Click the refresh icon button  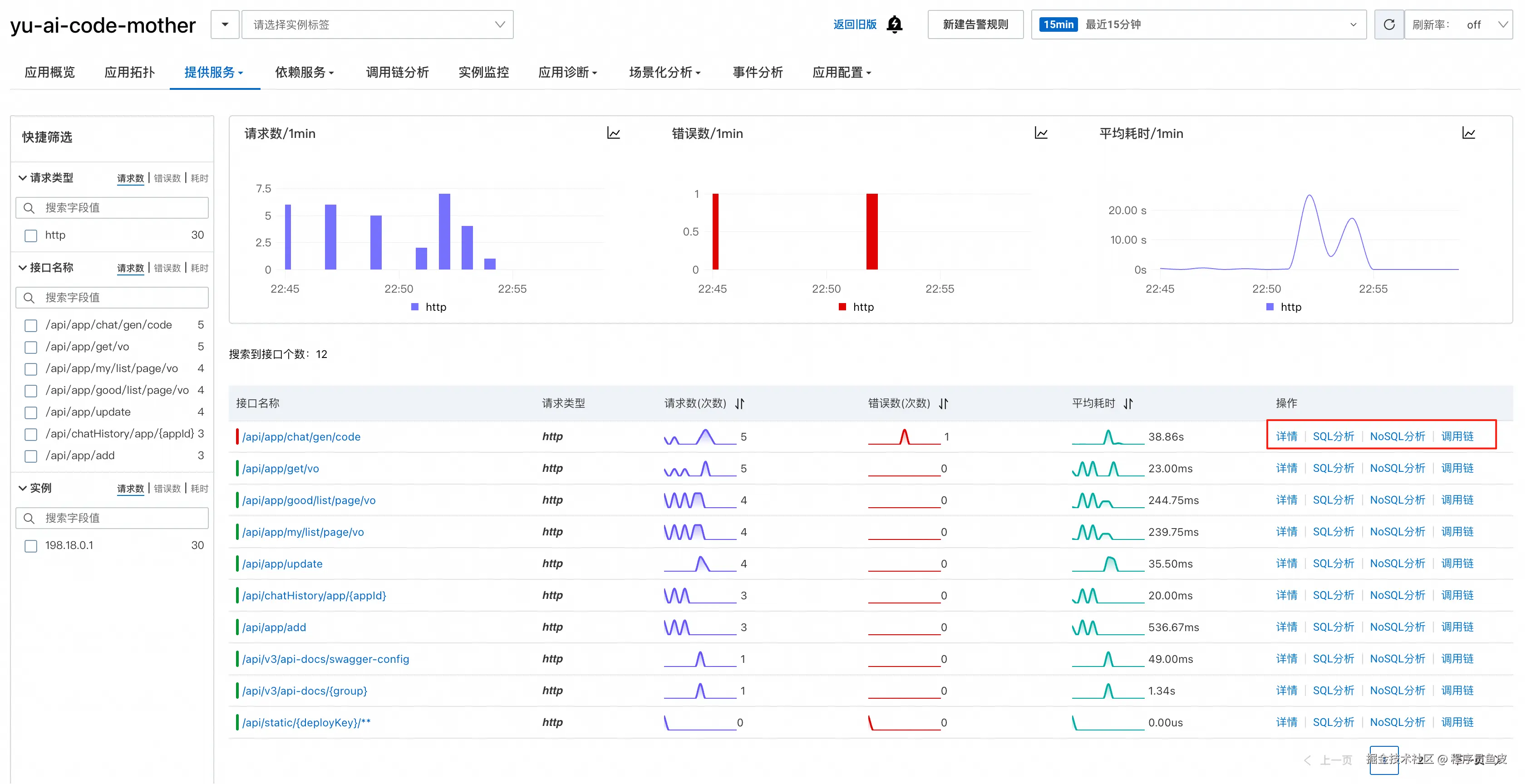(1388, 24)
